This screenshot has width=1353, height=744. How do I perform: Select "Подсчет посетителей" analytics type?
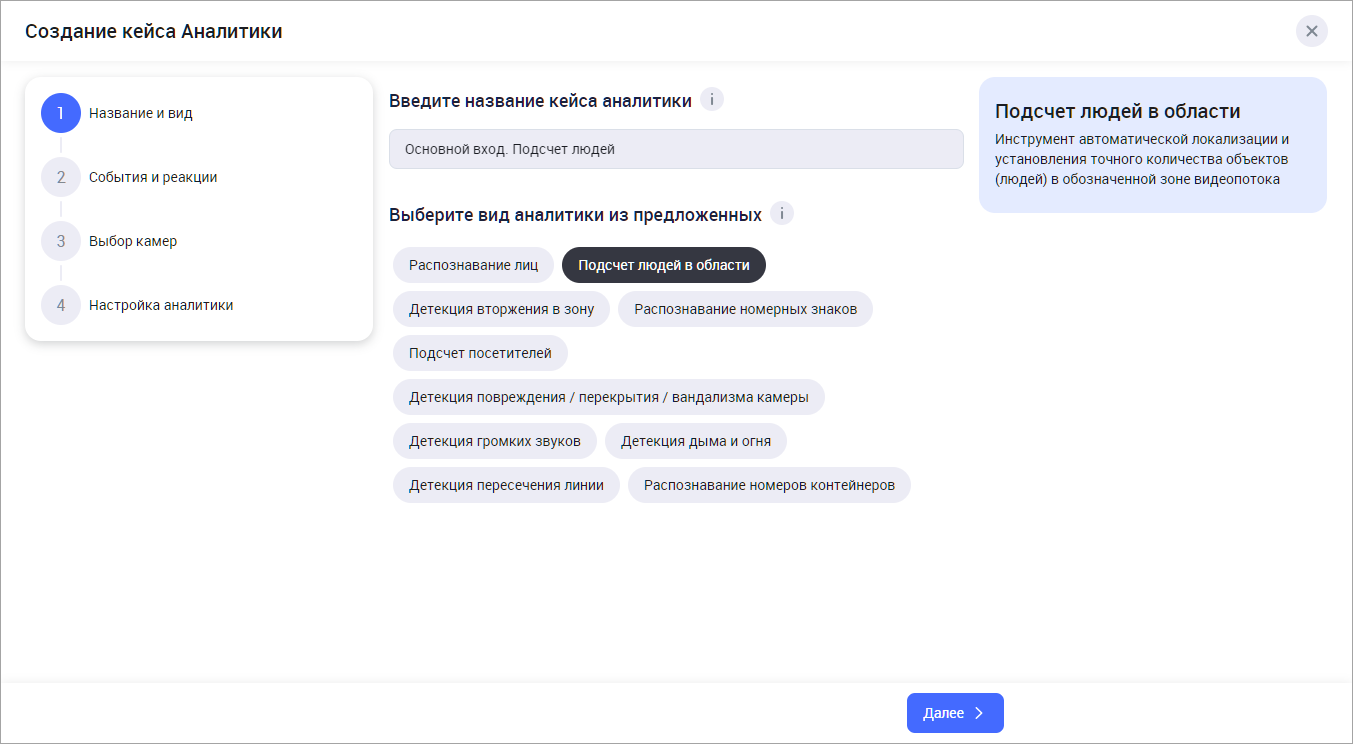[480, 353]
